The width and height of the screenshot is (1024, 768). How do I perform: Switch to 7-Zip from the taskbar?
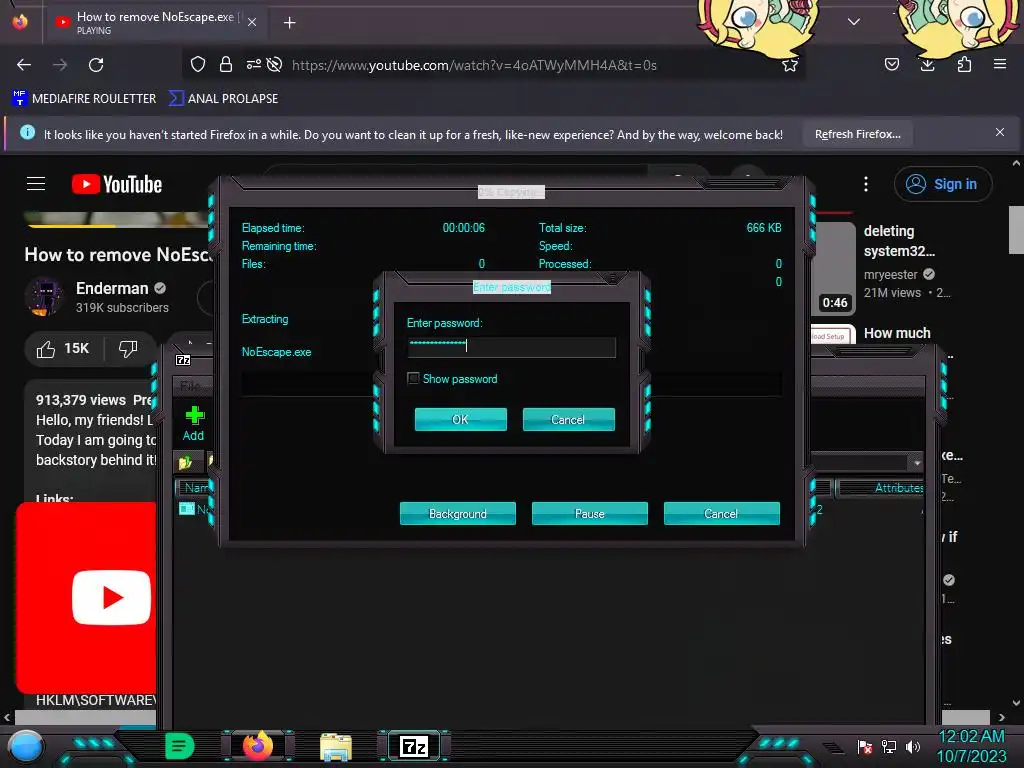[414, 746]
